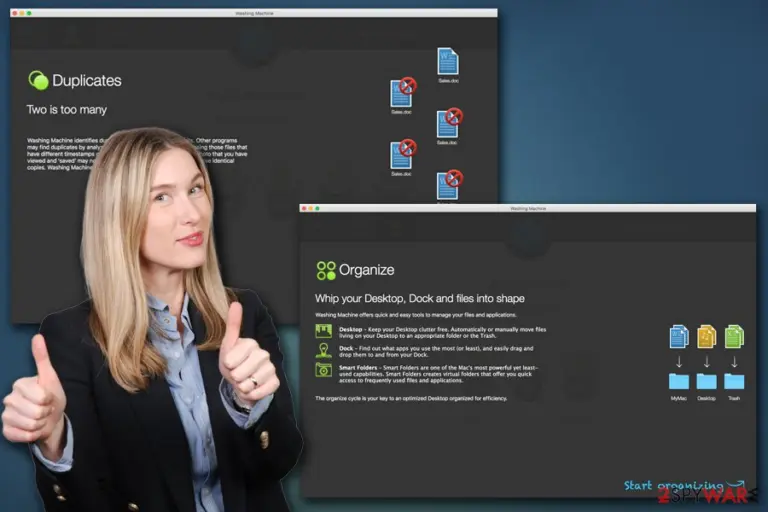
Task: Click the yellow document icon above Desktop
Action: [x=706, y=336]
